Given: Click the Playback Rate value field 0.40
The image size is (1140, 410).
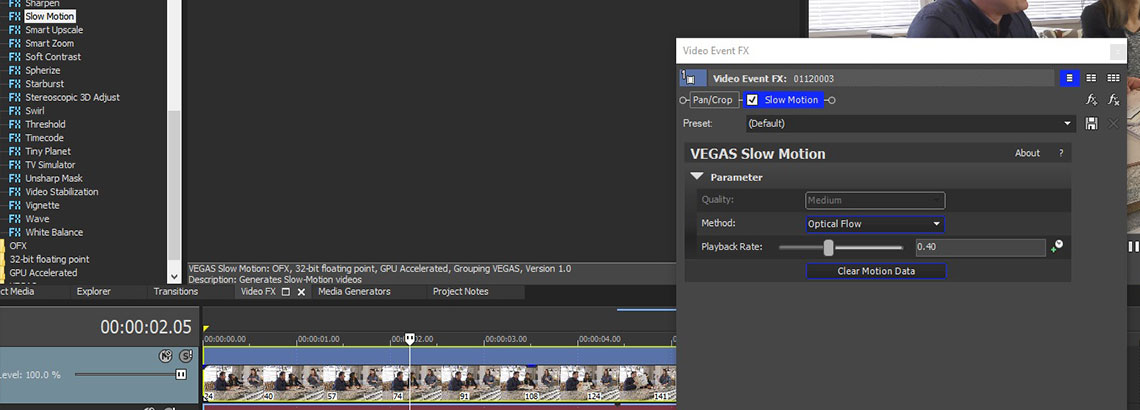Looking at the screenshot, I should (979, 247).
